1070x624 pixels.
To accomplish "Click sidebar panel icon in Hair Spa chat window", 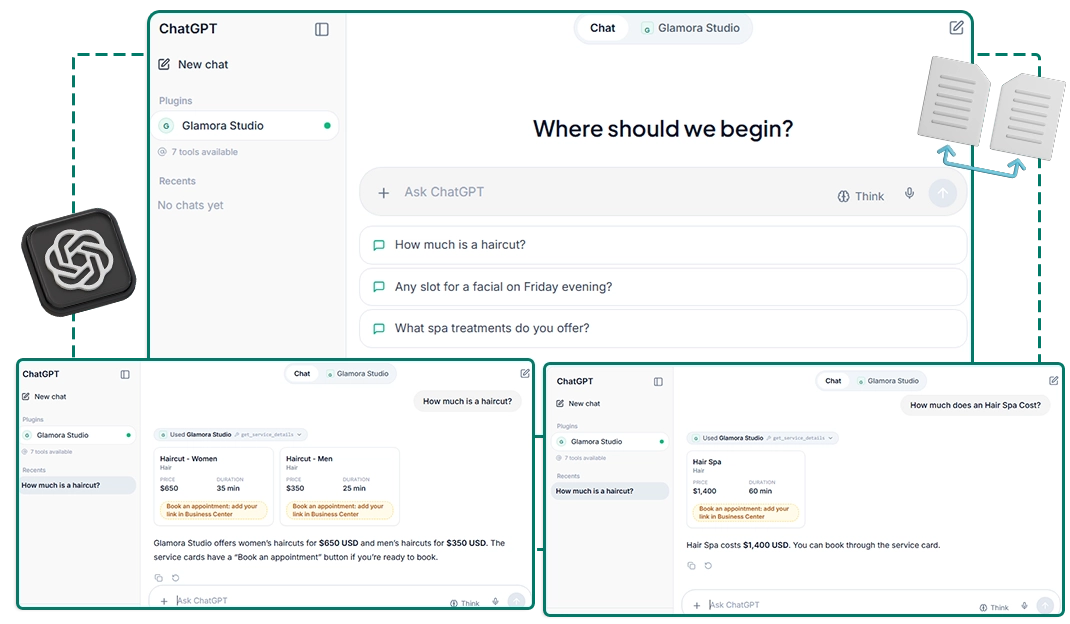I will (658, 382).
